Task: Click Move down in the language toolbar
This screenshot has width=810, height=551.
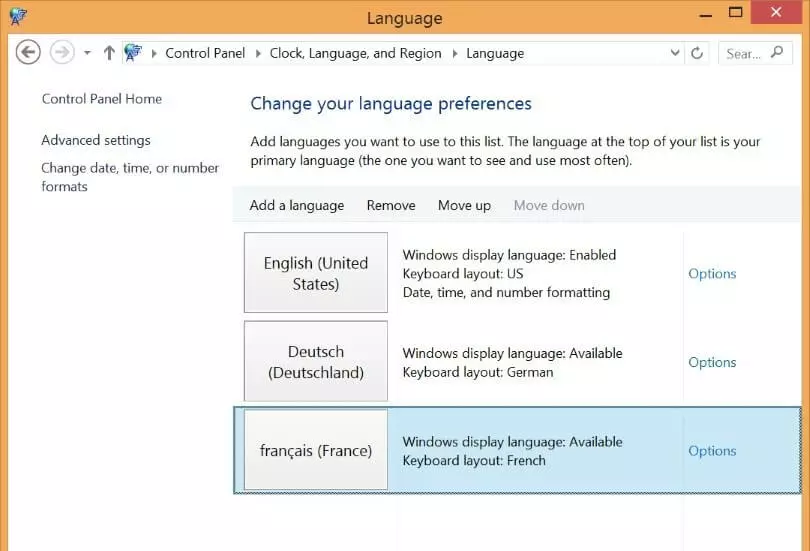Action: click(549, 206)
